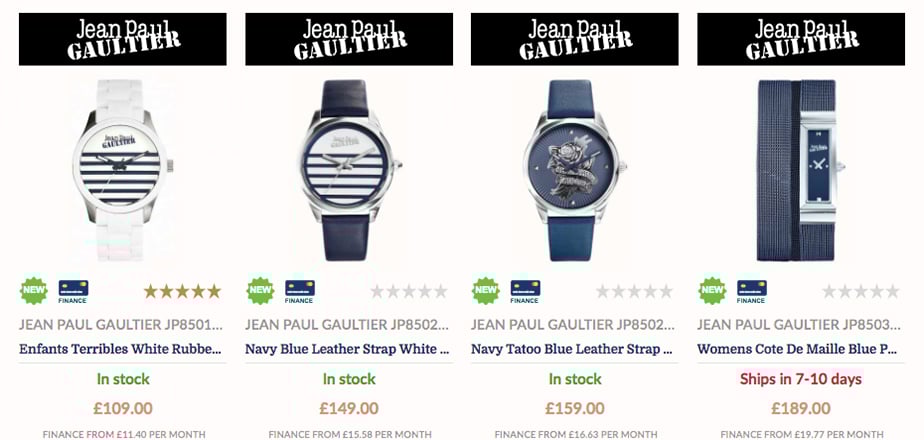This screenshot has width=924, height=440.
Task: Select the rose tattoo dial watch image
Action: click(574, 170)
